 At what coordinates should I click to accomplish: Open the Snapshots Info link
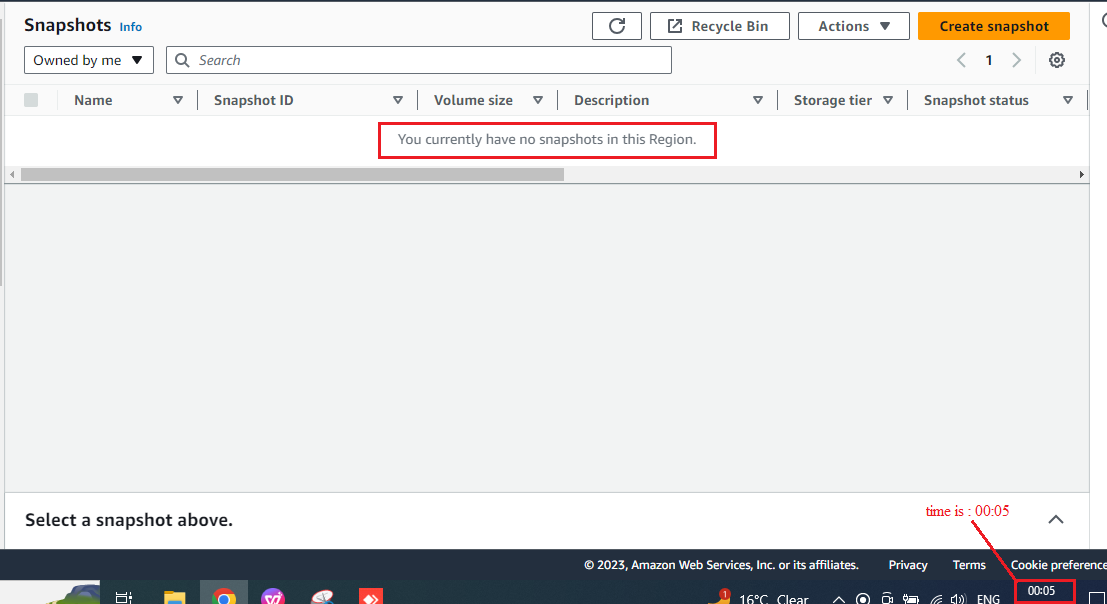(x=131, y=27)
